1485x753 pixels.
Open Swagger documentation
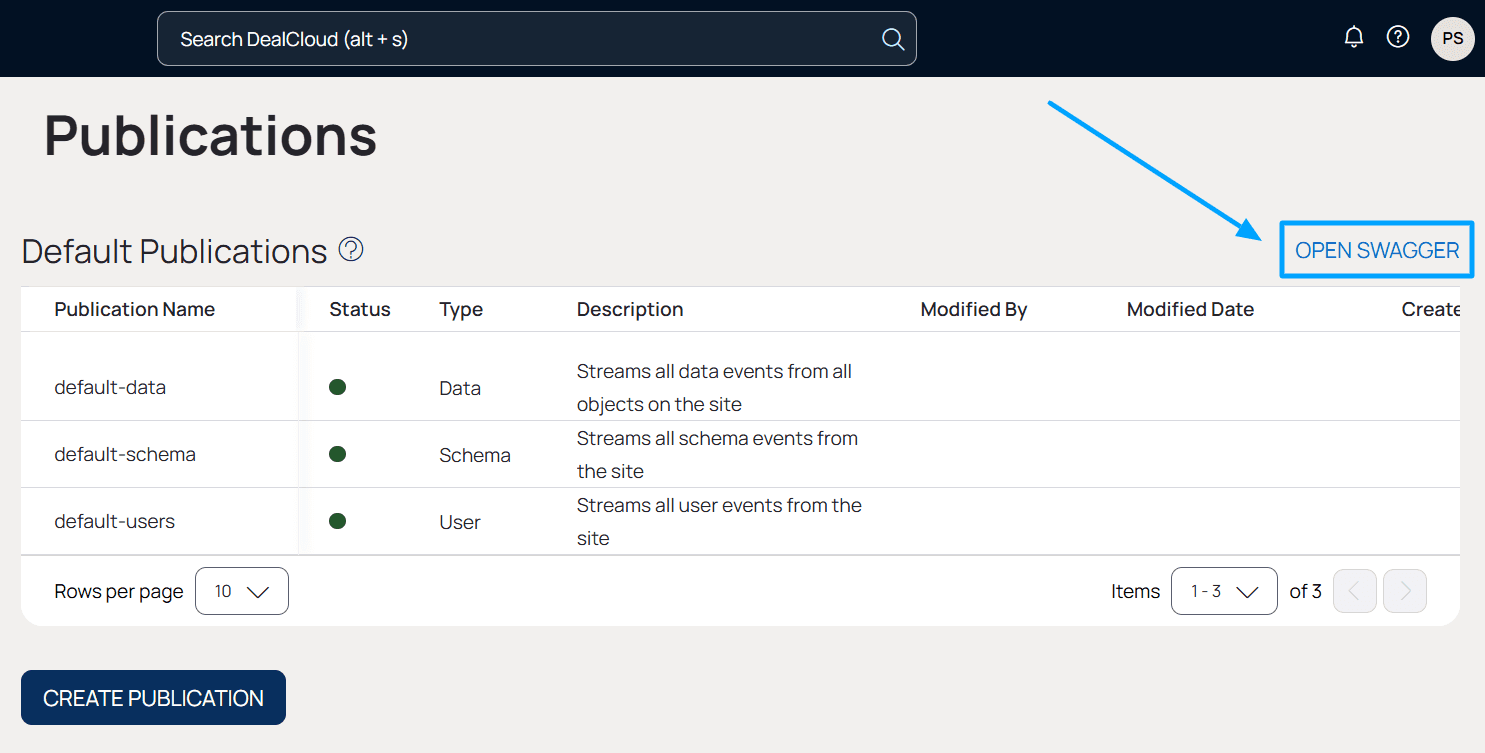click(x=1375, y=249)
